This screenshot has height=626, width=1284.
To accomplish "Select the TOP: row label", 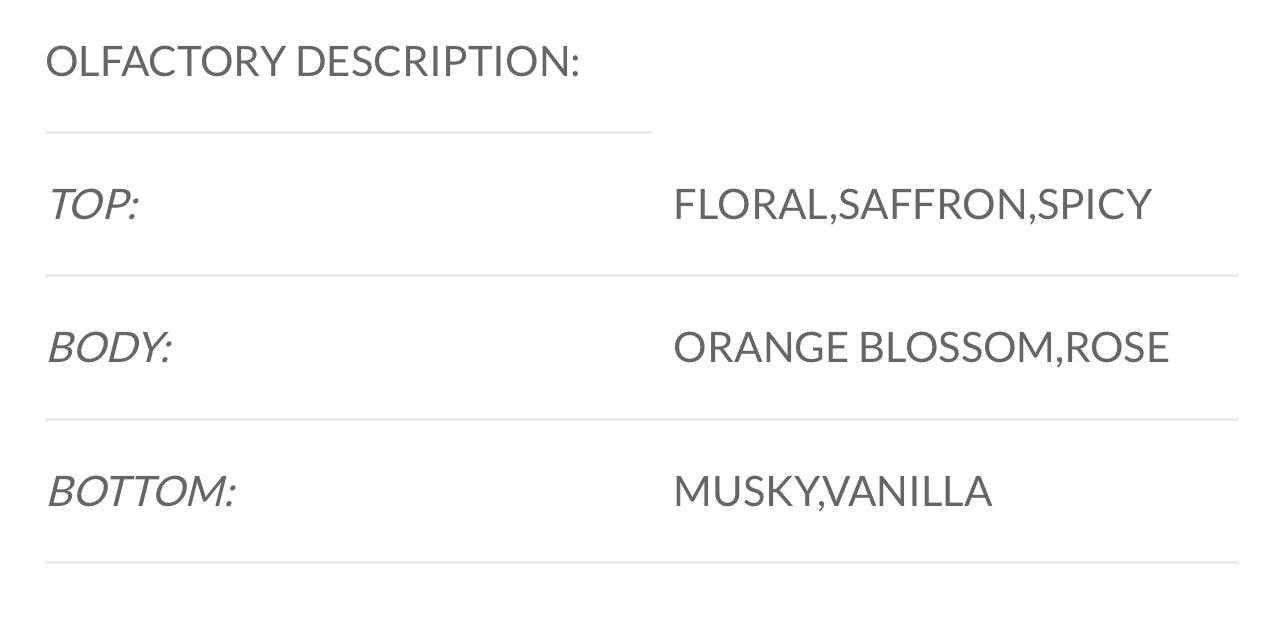I will click(x=92, y=204).
